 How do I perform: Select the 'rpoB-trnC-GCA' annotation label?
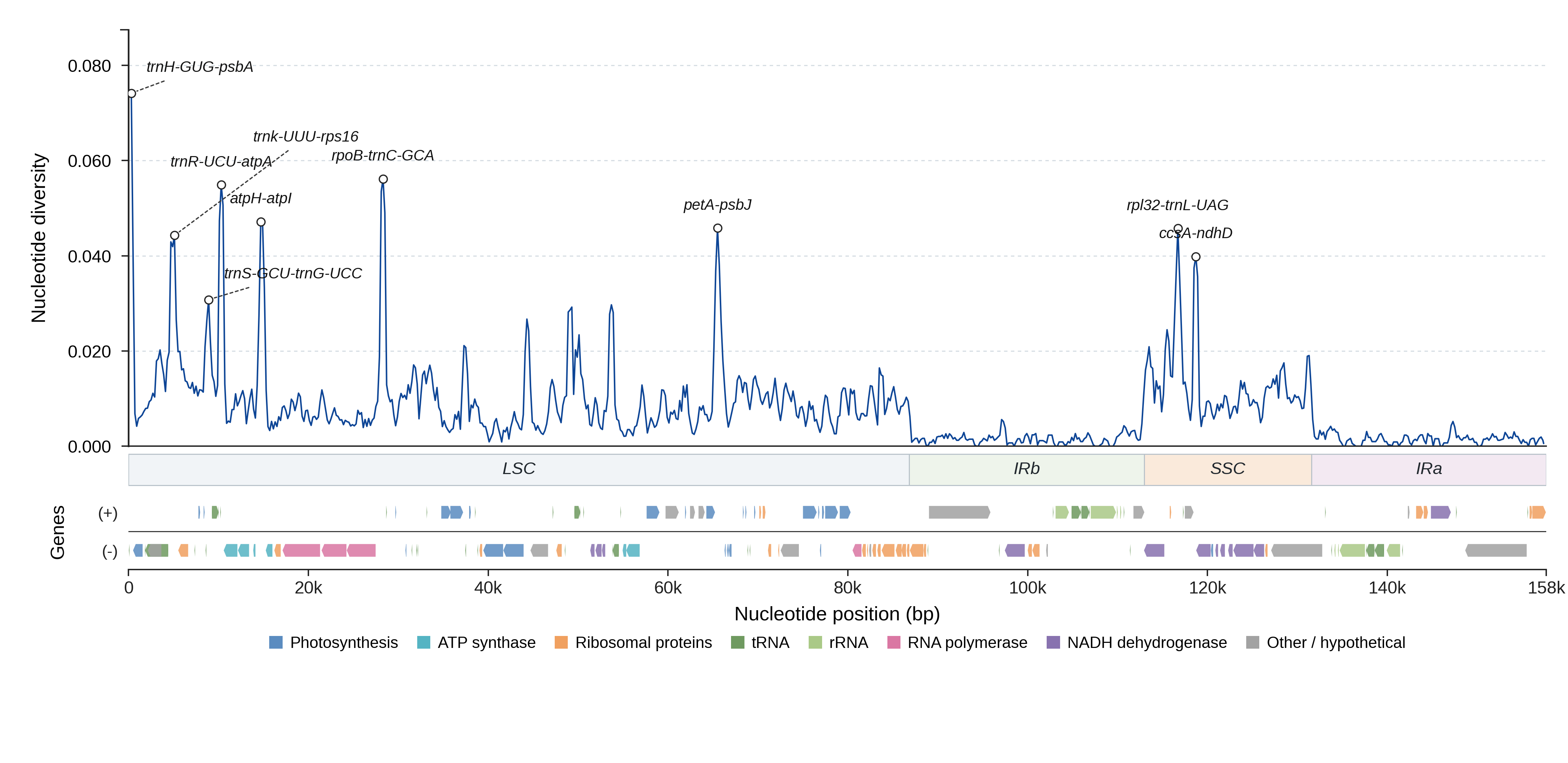[382, 156]
